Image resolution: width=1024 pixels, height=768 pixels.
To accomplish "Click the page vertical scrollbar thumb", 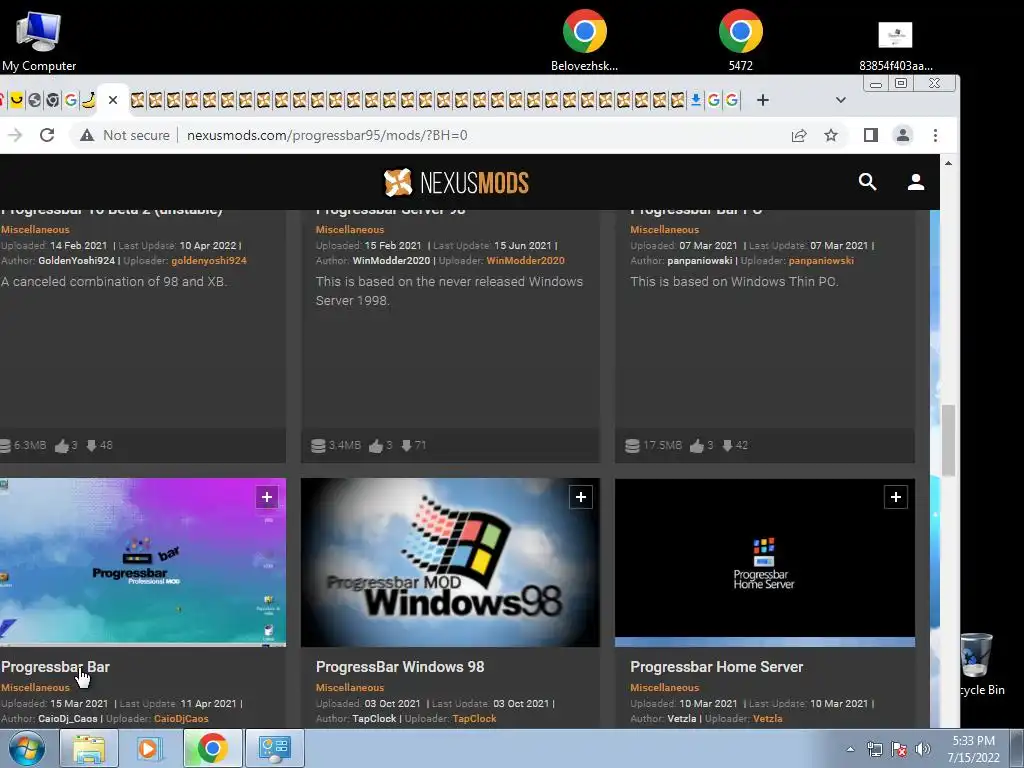I will click(948, 440).
